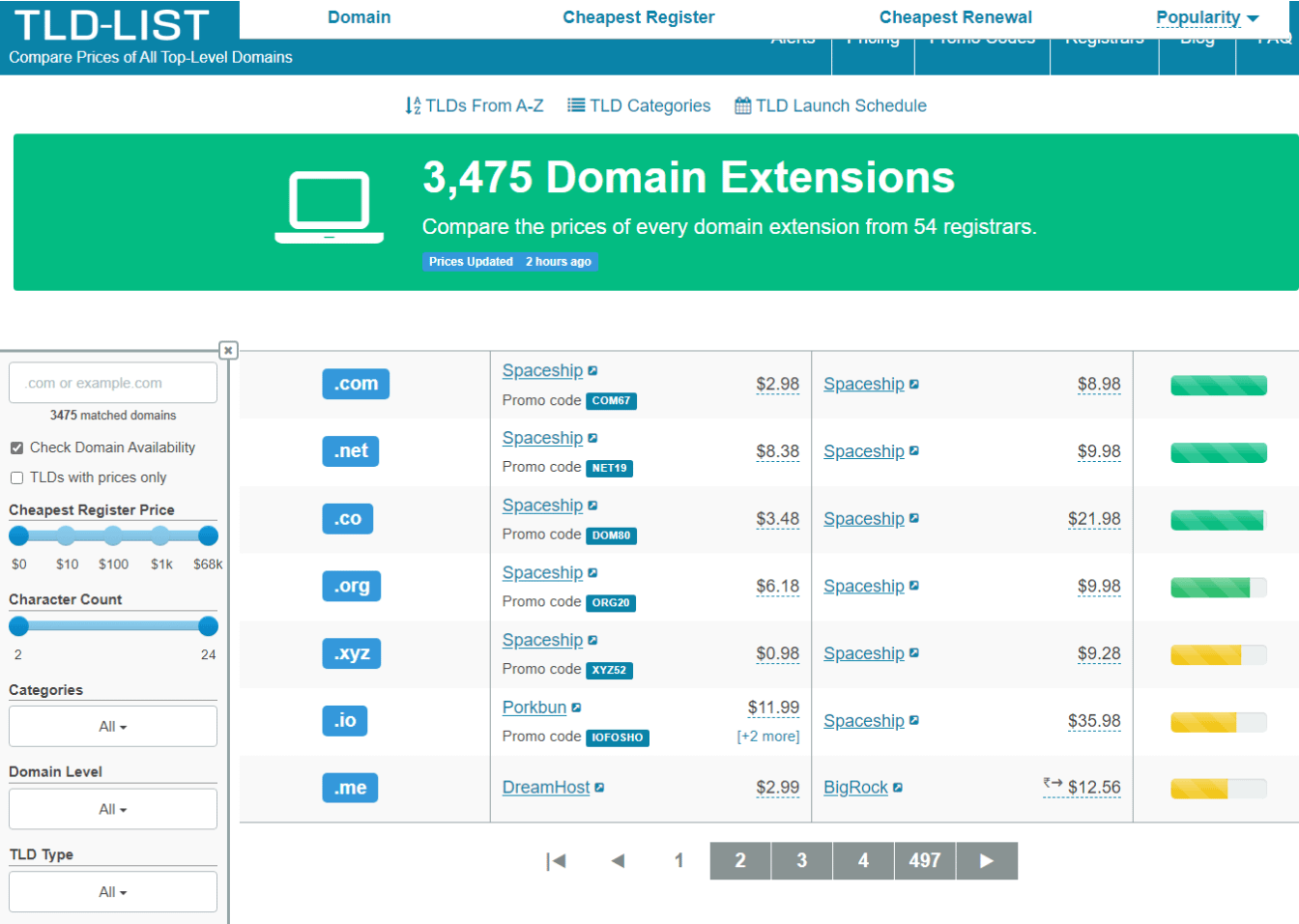Click the BigRock renewal link

(x=856, y=788)
